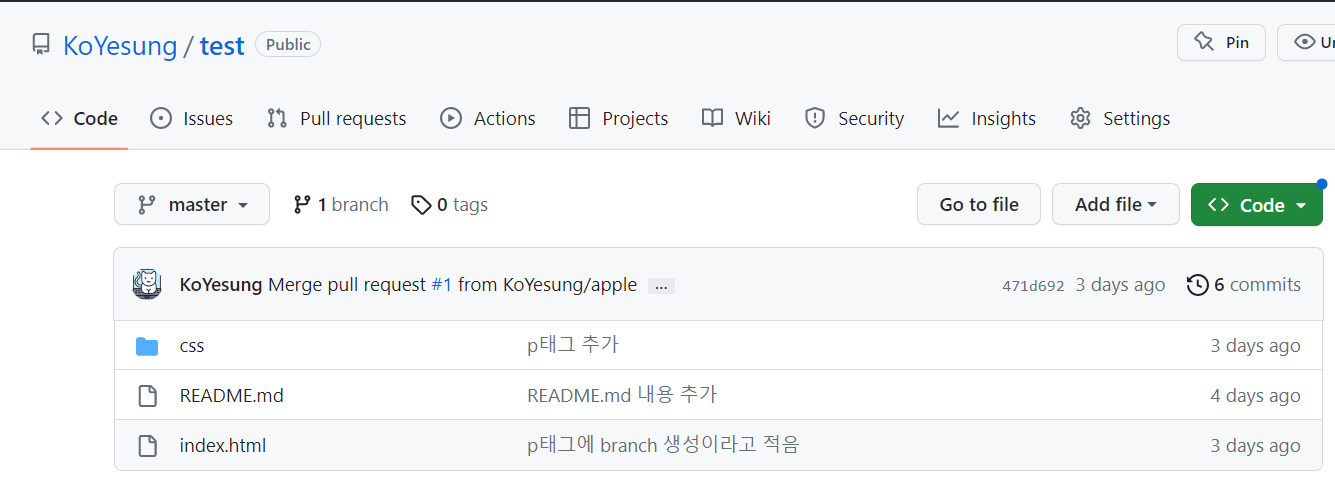Click the eye icon in watch button

[x=1304, y=42]
